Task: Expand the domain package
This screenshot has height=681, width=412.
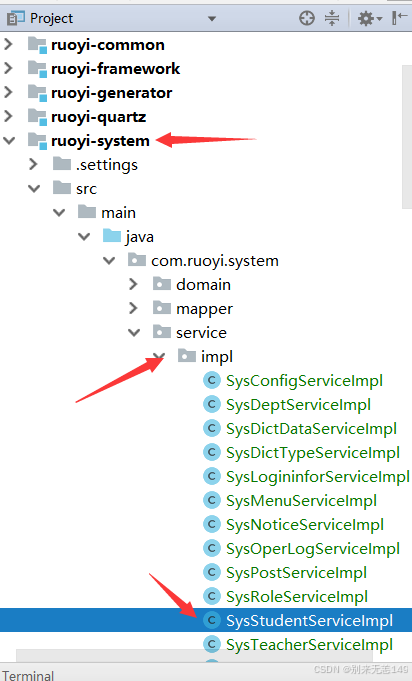Action: point(133,284)
